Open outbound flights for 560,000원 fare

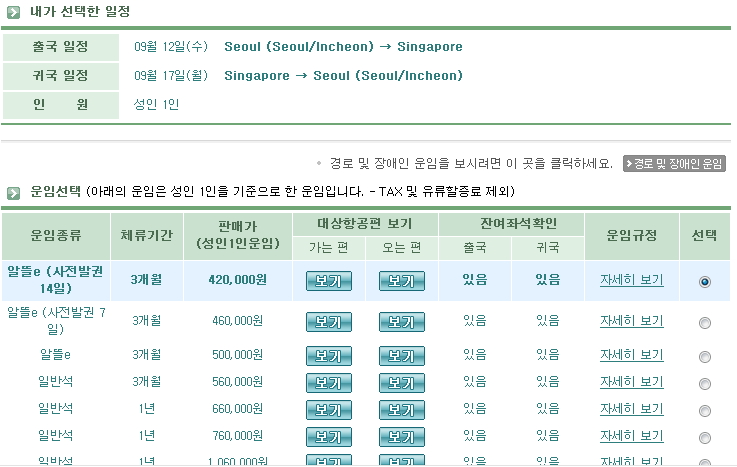tap(329, 382)
